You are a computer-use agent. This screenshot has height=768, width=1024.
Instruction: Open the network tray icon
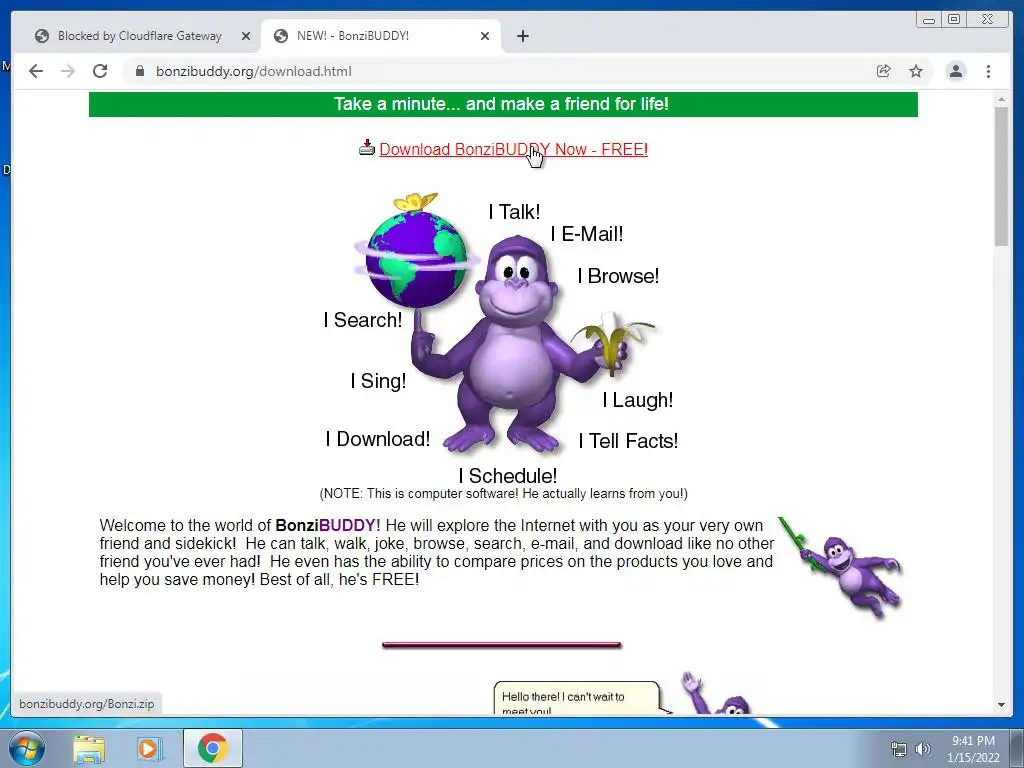tap(899, 749)
